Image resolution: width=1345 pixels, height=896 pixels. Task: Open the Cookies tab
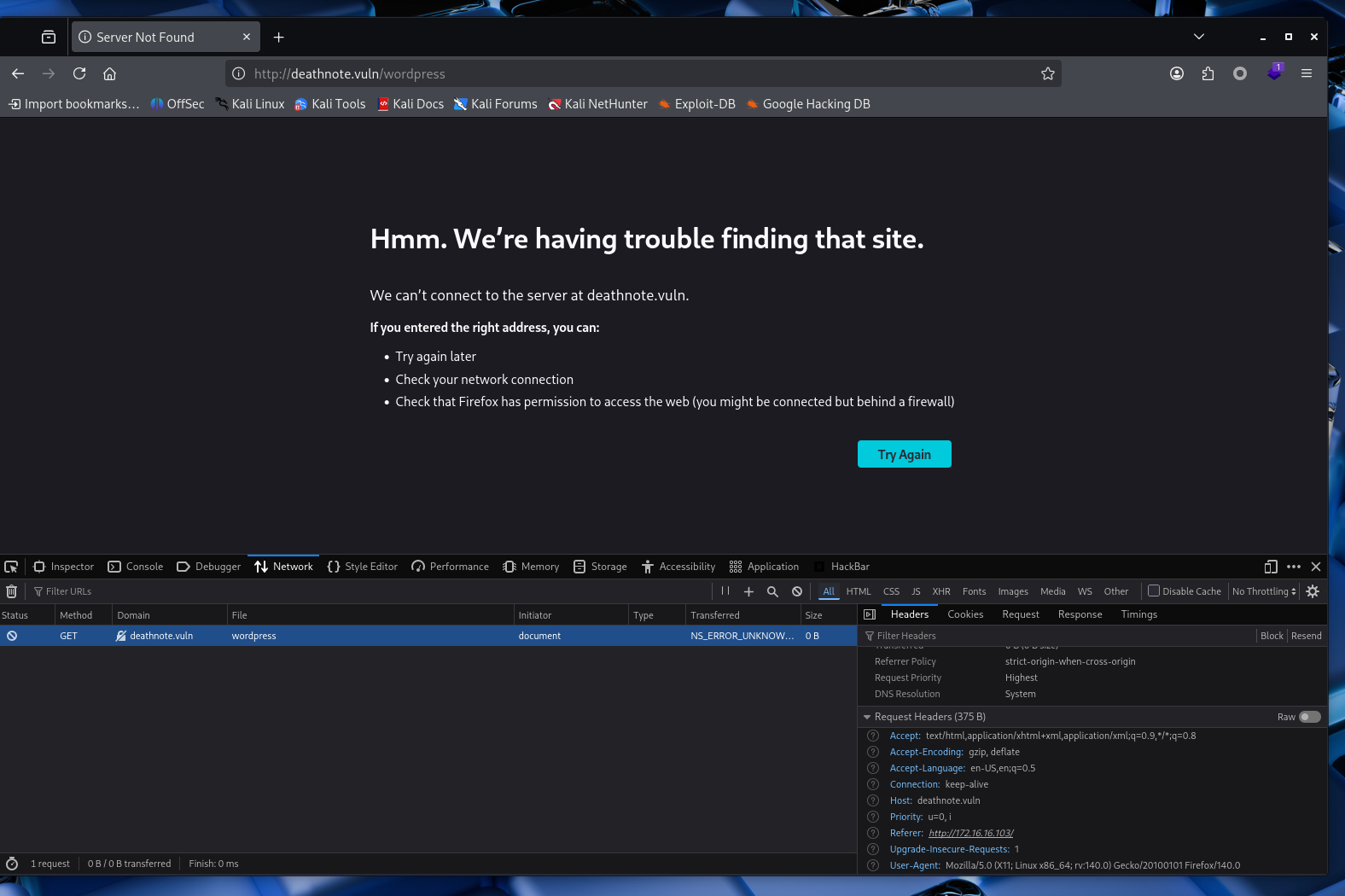[965, 614]
